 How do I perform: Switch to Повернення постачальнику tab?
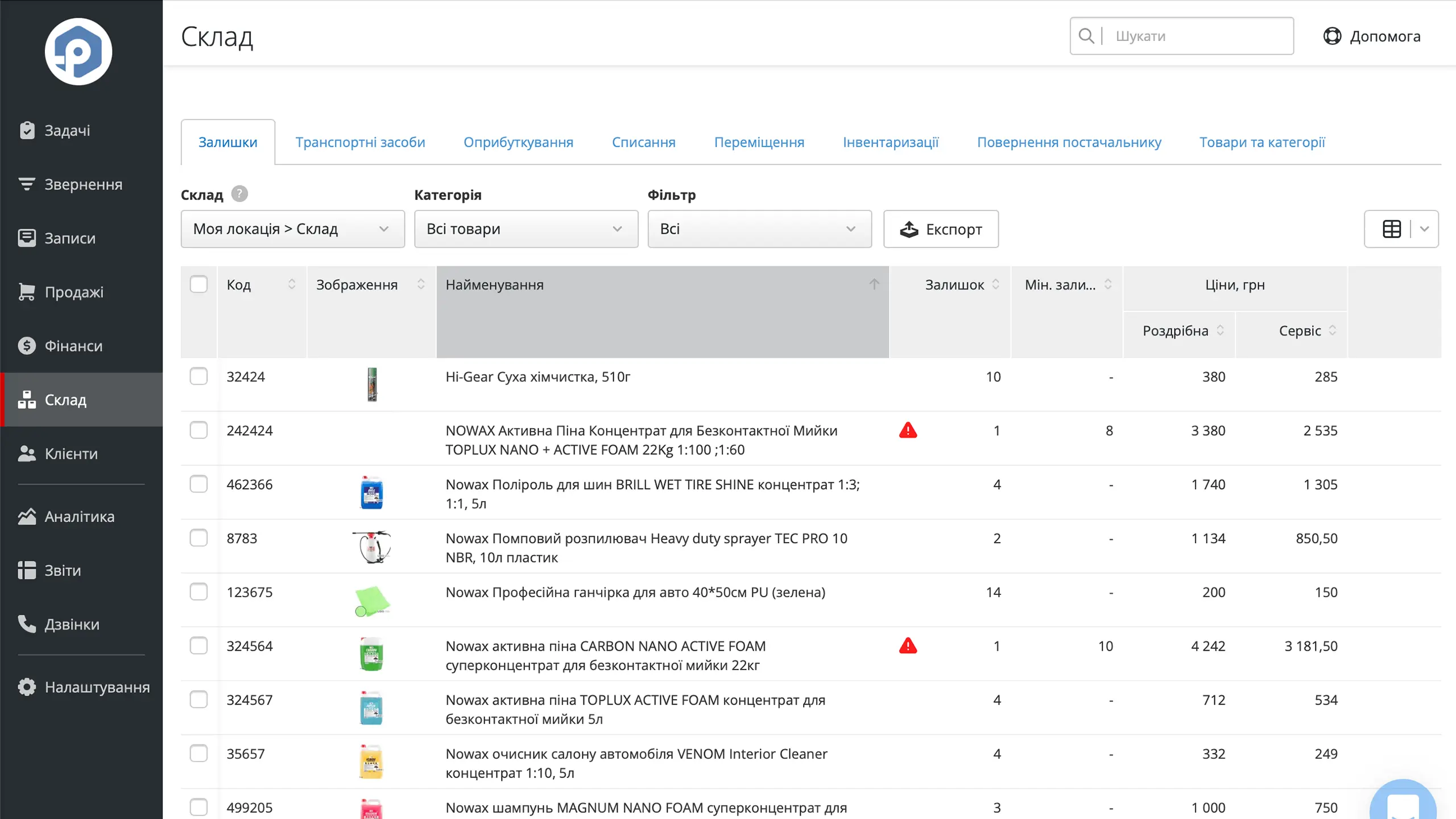(x=1069, y=142)
